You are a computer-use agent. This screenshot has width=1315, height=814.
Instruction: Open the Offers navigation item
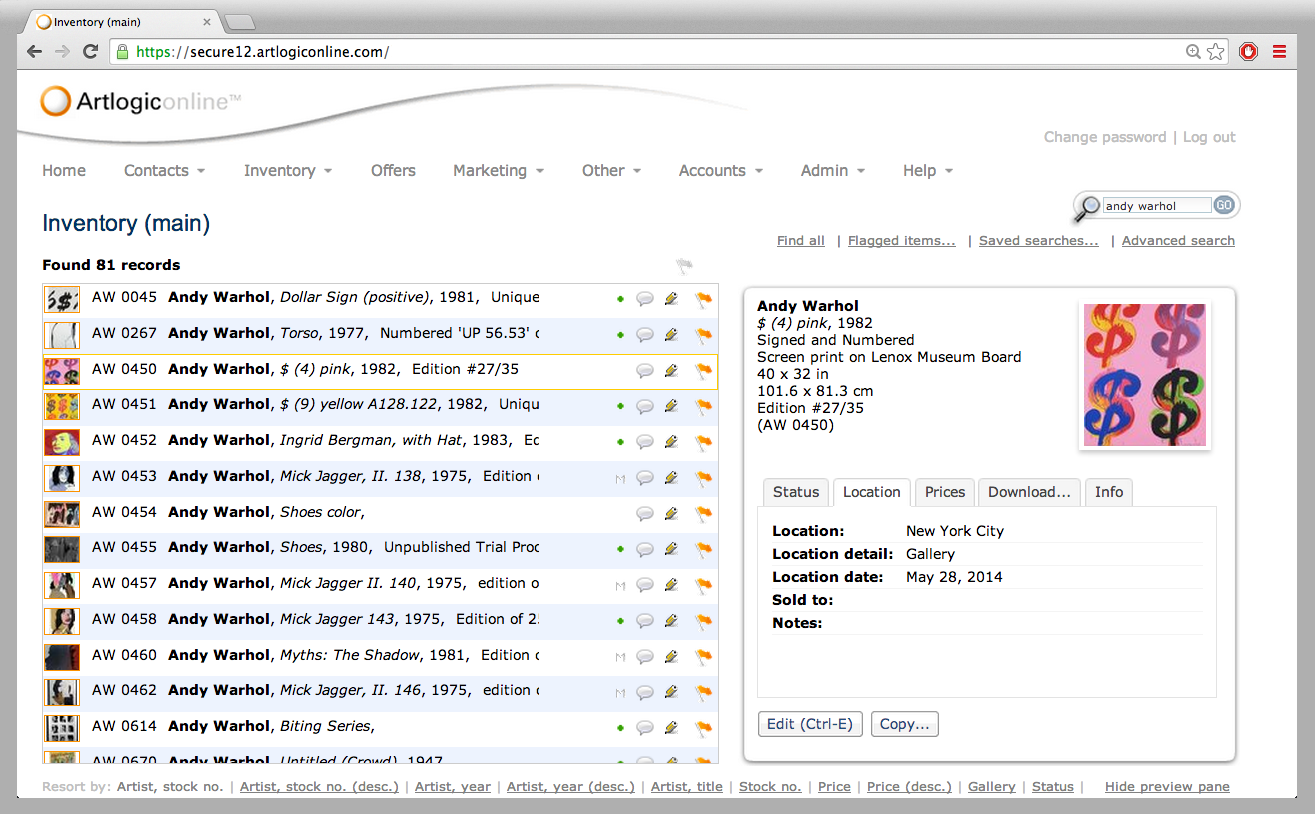(x=393, y=171)
